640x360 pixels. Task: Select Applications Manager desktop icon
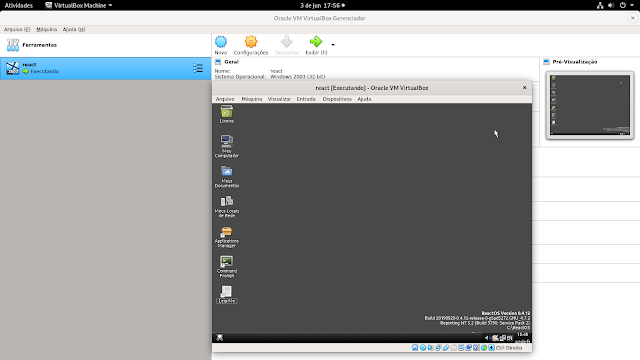227,237
